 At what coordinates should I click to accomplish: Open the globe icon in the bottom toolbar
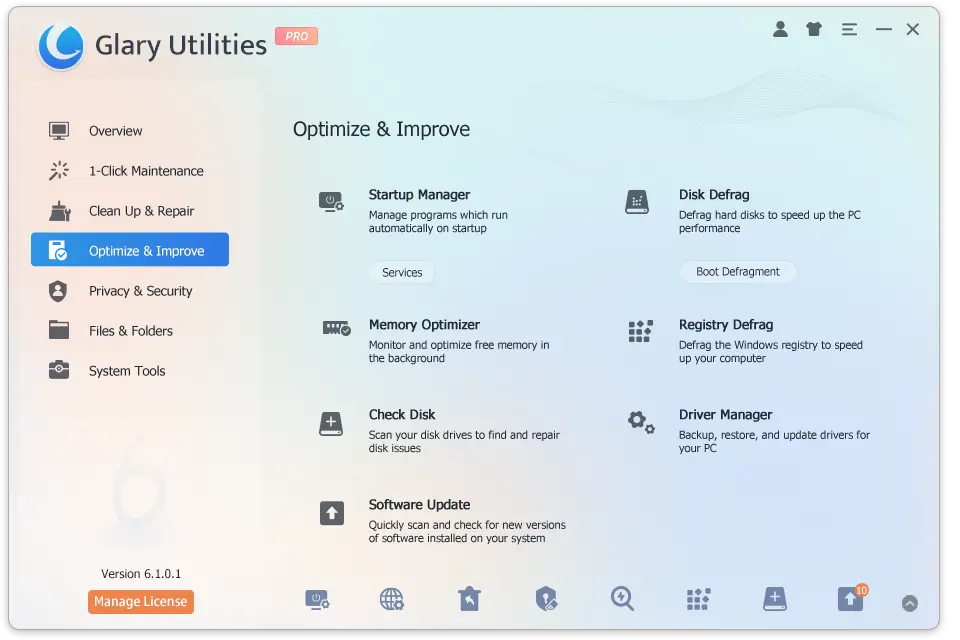[391, 598]
